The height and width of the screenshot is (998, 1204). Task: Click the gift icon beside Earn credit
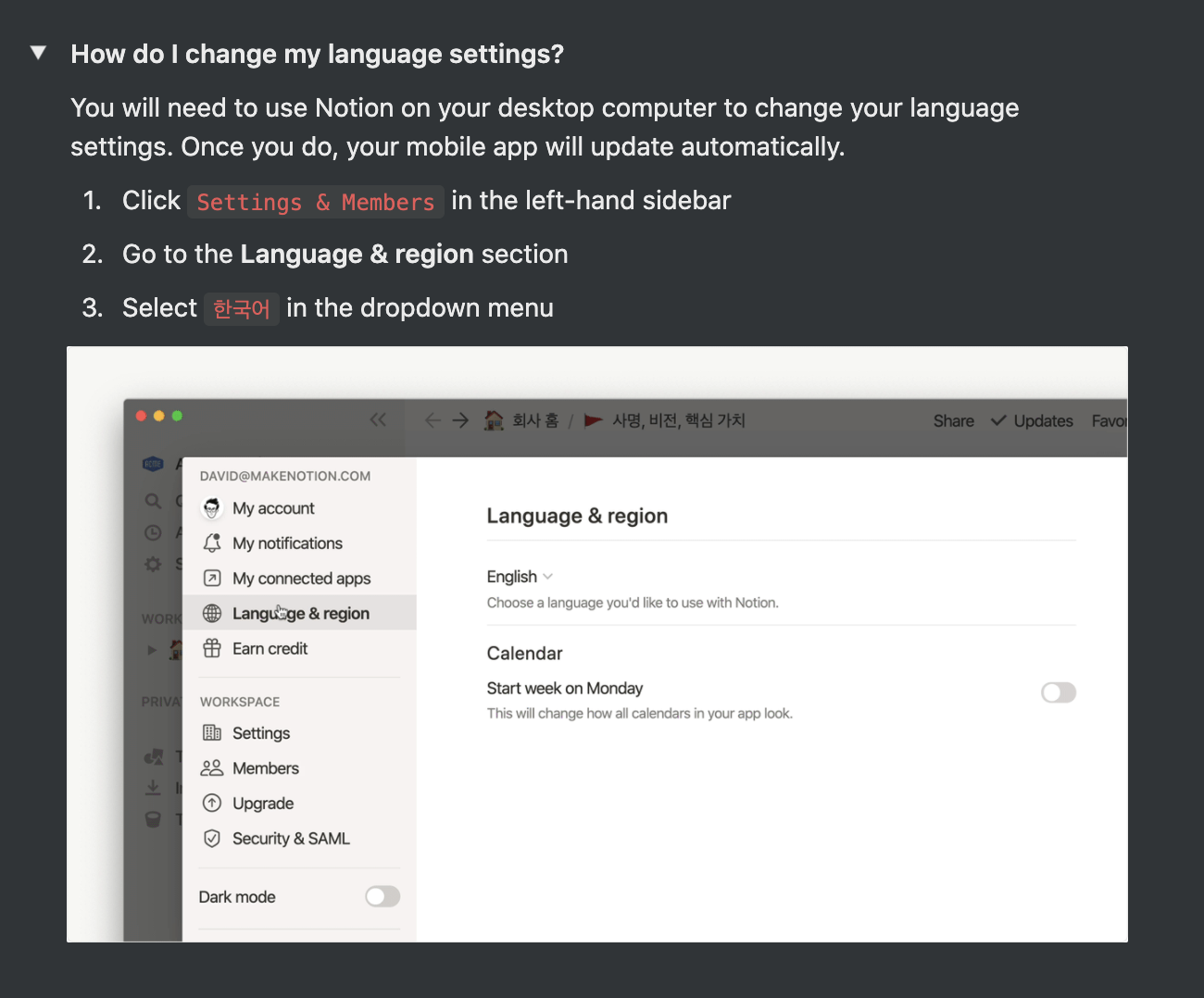pyautogui.click(x=212, y=648)
